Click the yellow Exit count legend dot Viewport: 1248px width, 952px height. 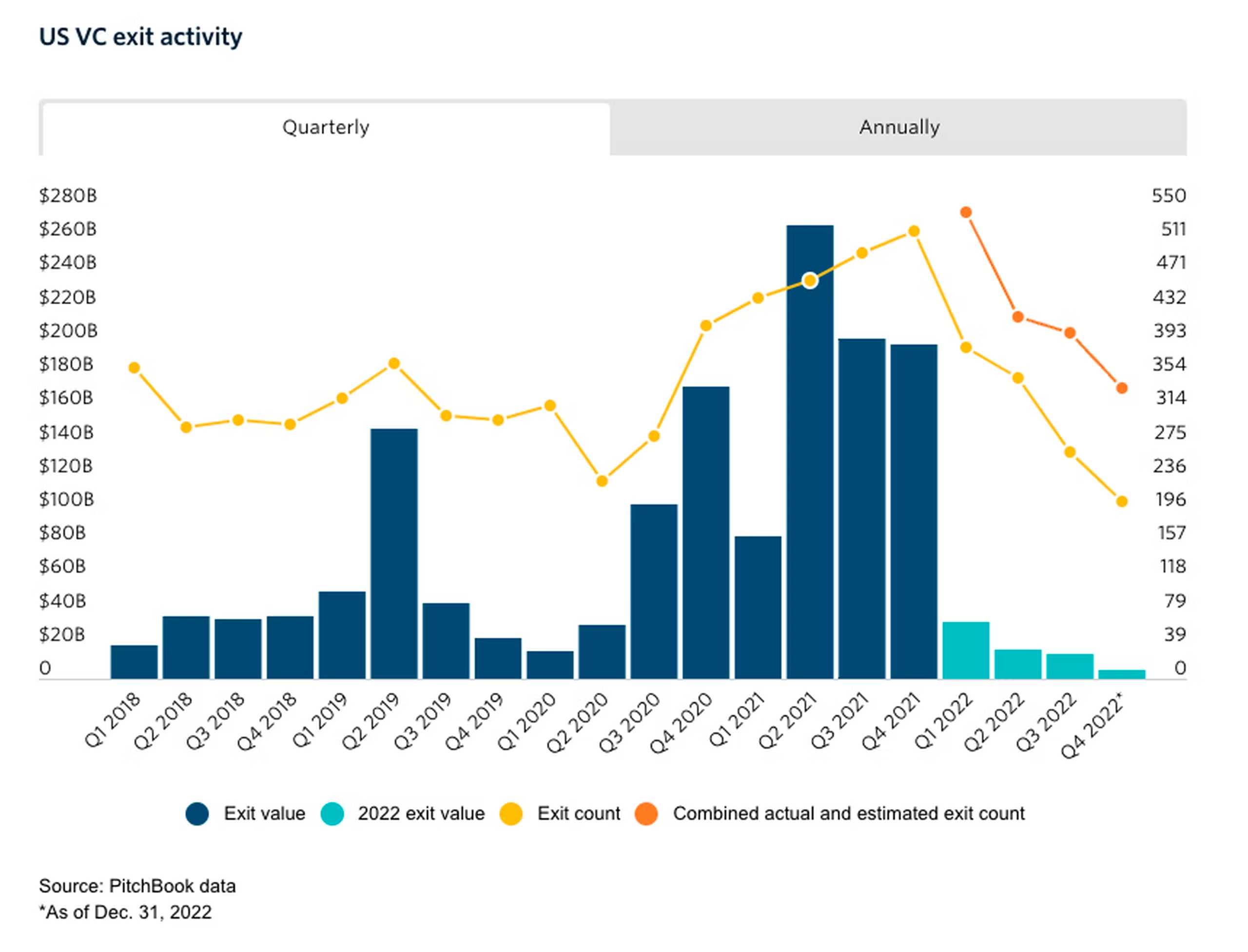pyautogui.click(x=510, y=814)
